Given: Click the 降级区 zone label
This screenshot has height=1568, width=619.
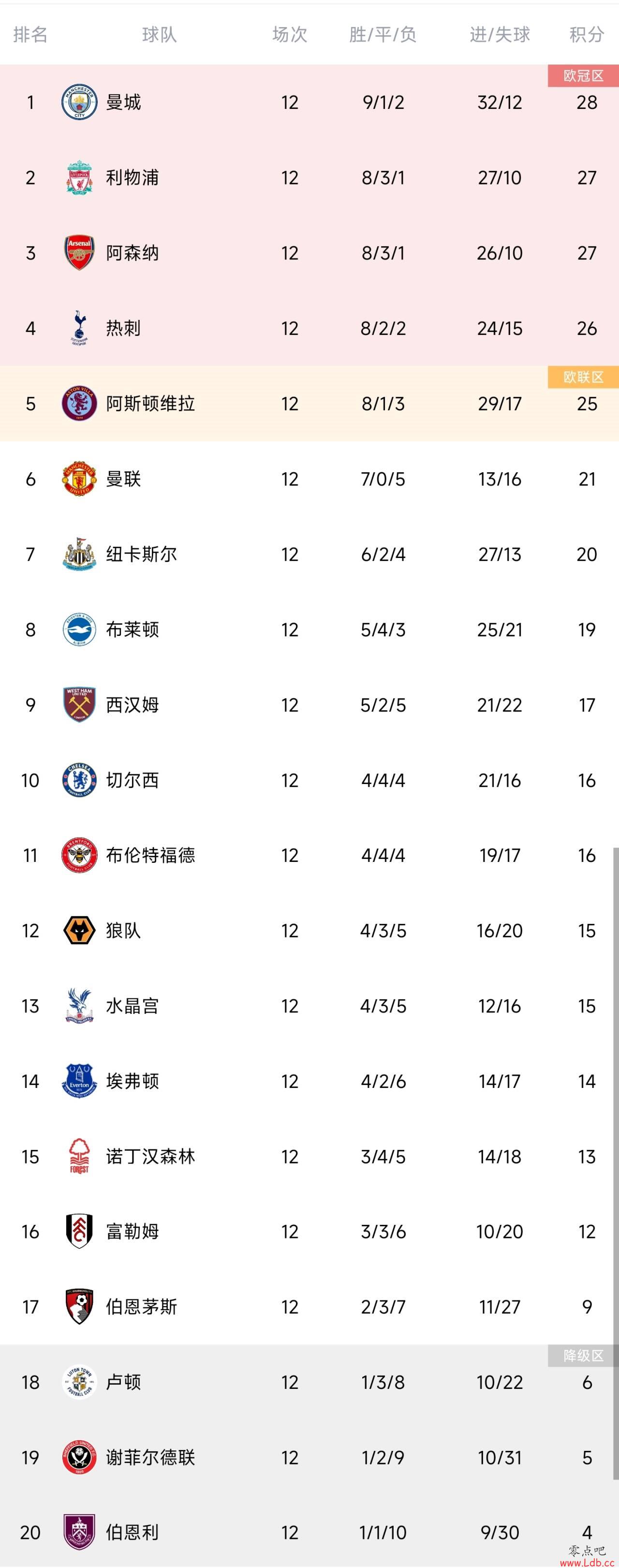Looking at the screenshot, I should [x=583, y=1356].
